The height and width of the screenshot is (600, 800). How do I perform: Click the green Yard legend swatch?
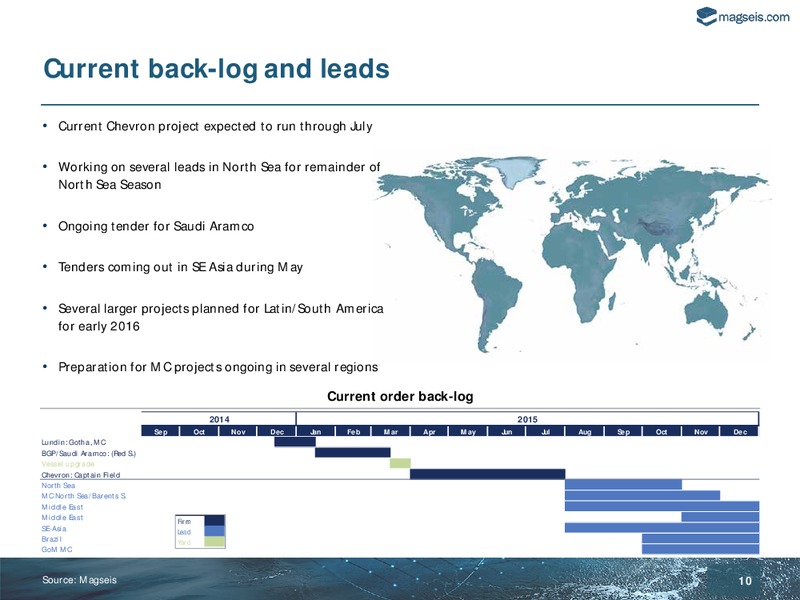[x=214, y=542]
